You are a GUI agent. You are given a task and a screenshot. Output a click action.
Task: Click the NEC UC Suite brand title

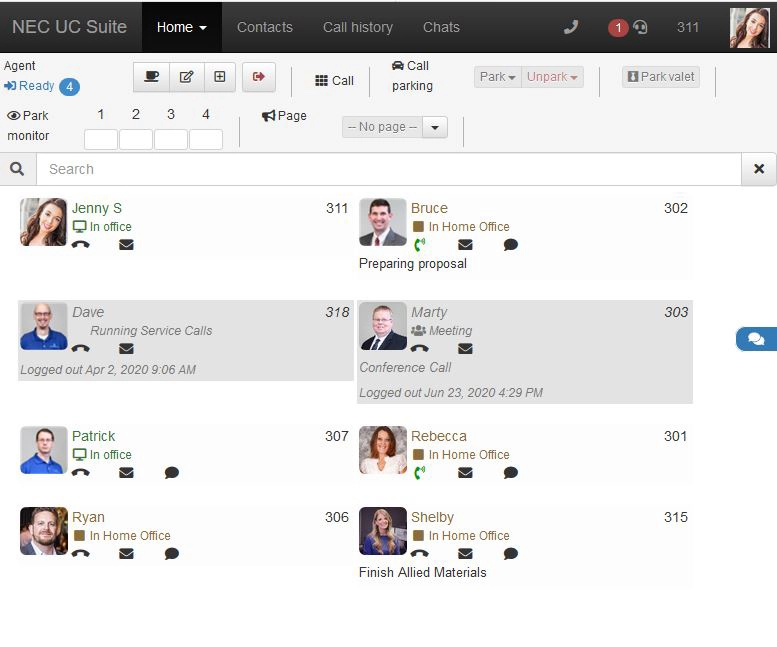69,27
